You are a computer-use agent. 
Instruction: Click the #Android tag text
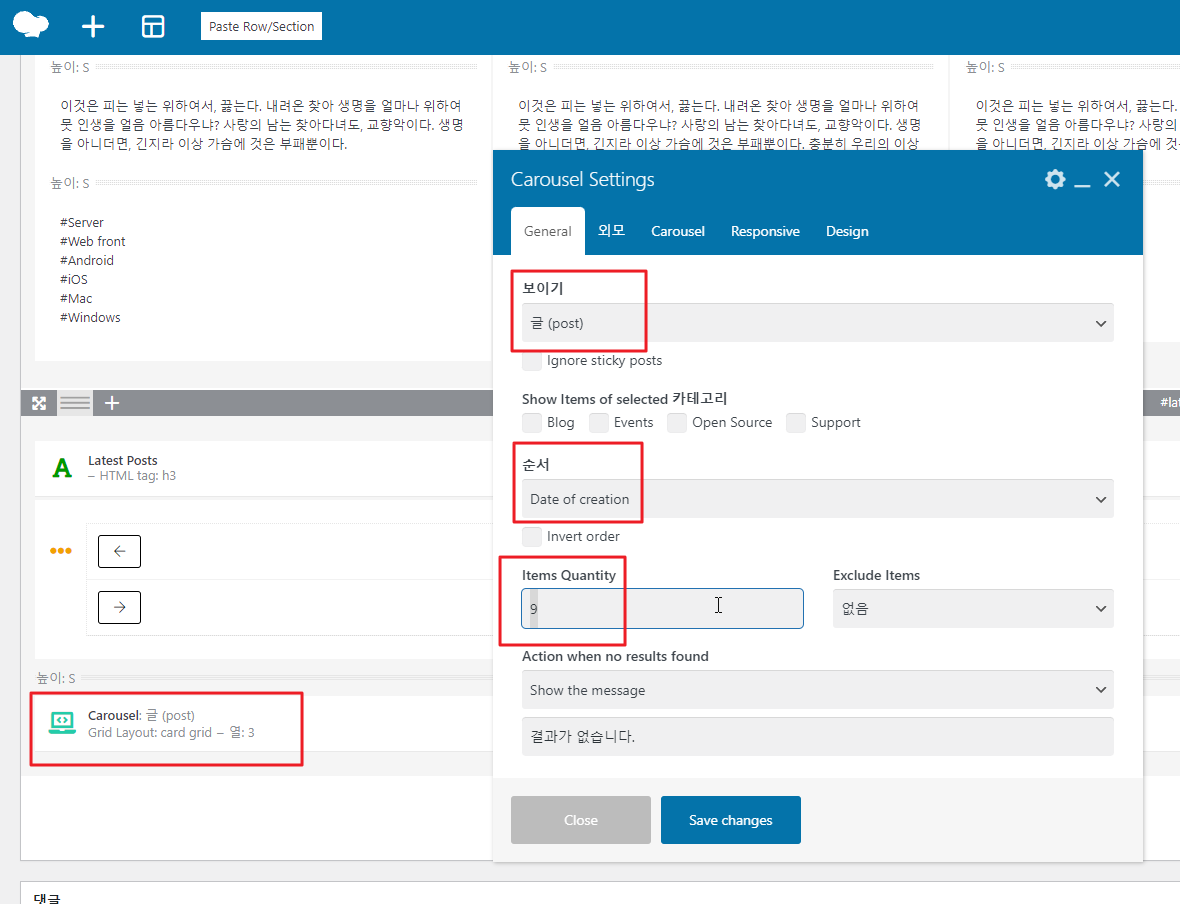[87, 260]
